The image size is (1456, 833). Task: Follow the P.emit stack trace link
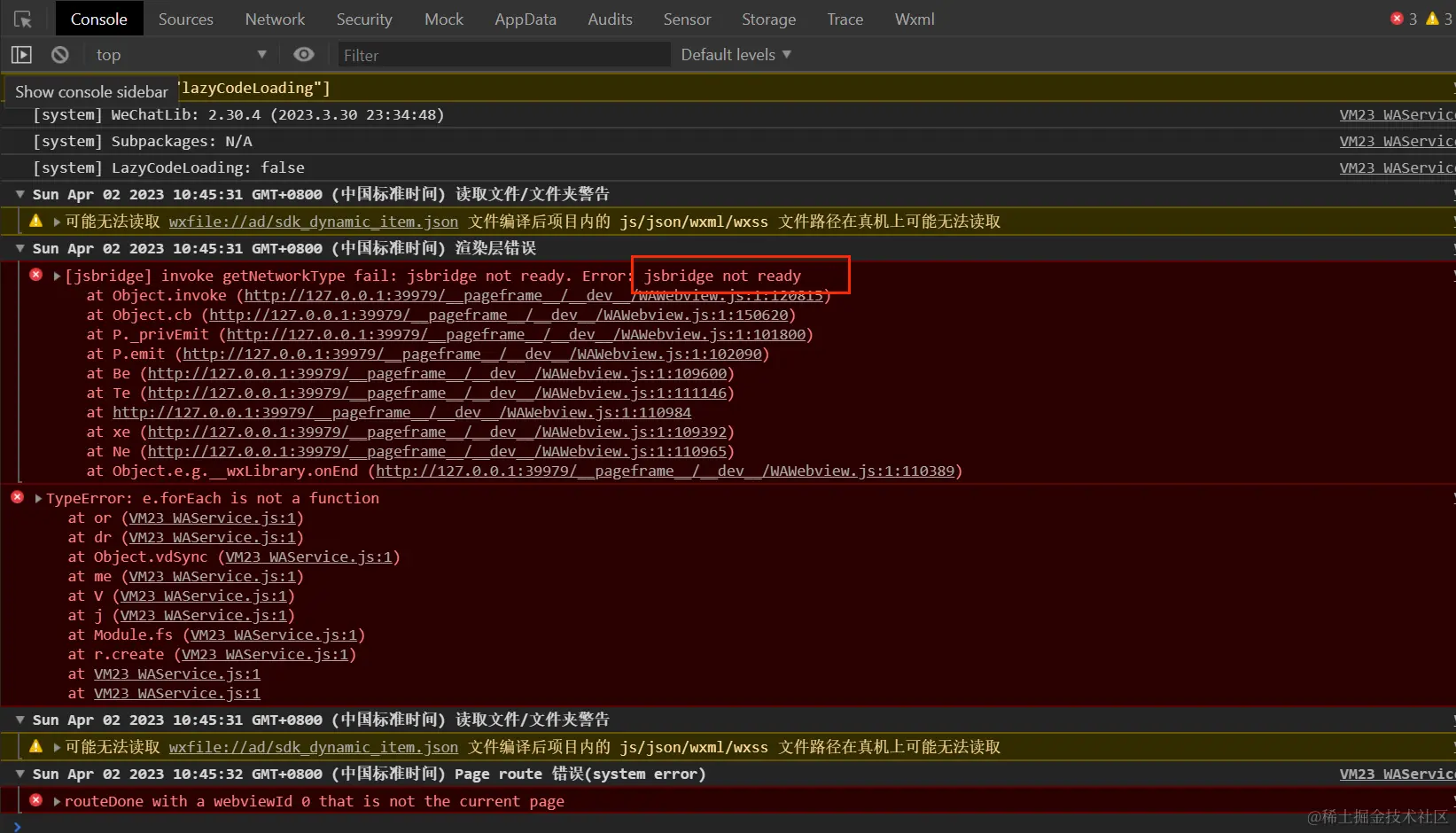pos(472,354)
